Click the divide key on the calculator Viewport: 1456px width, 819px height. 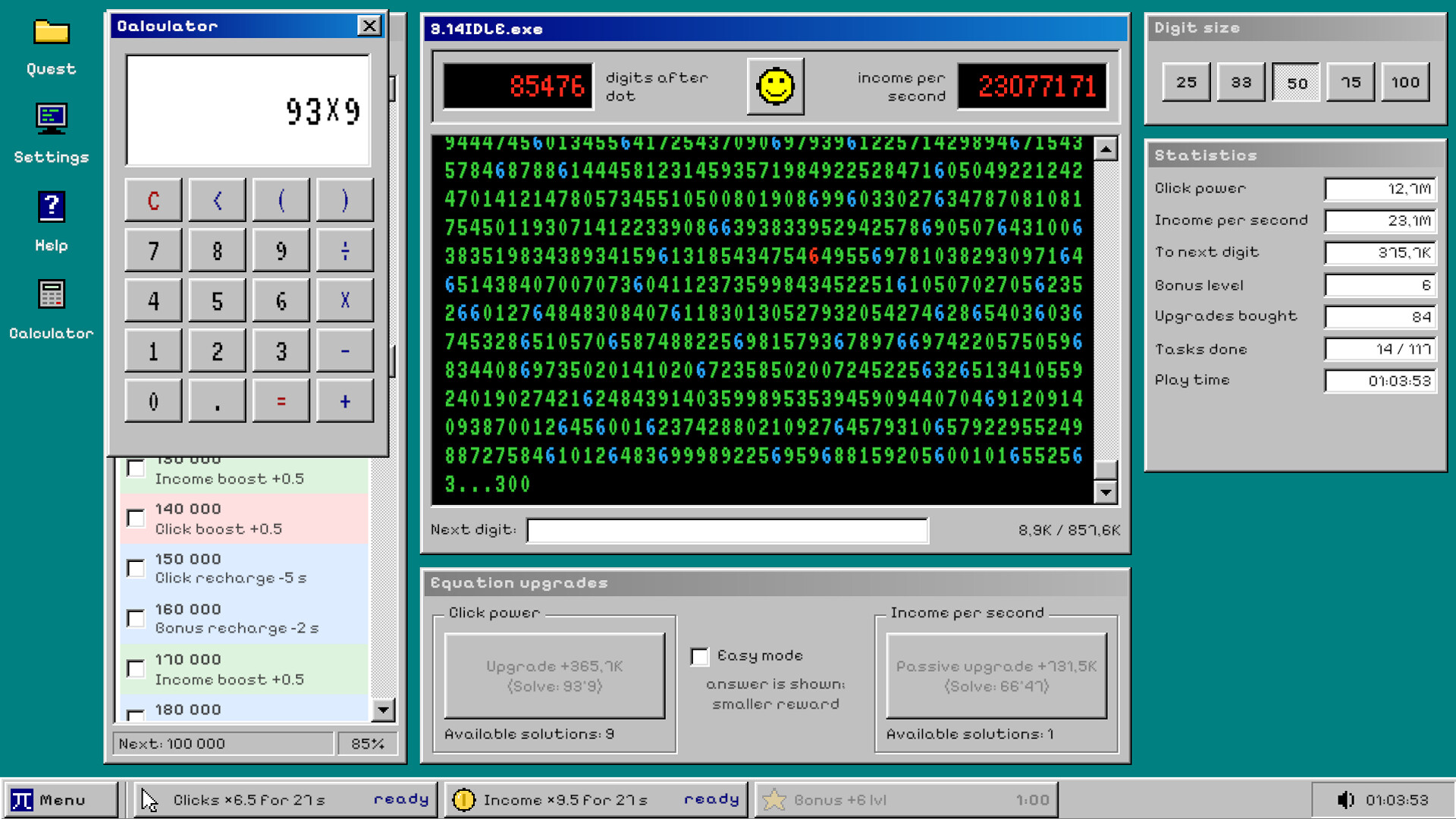tap(344, 250)
